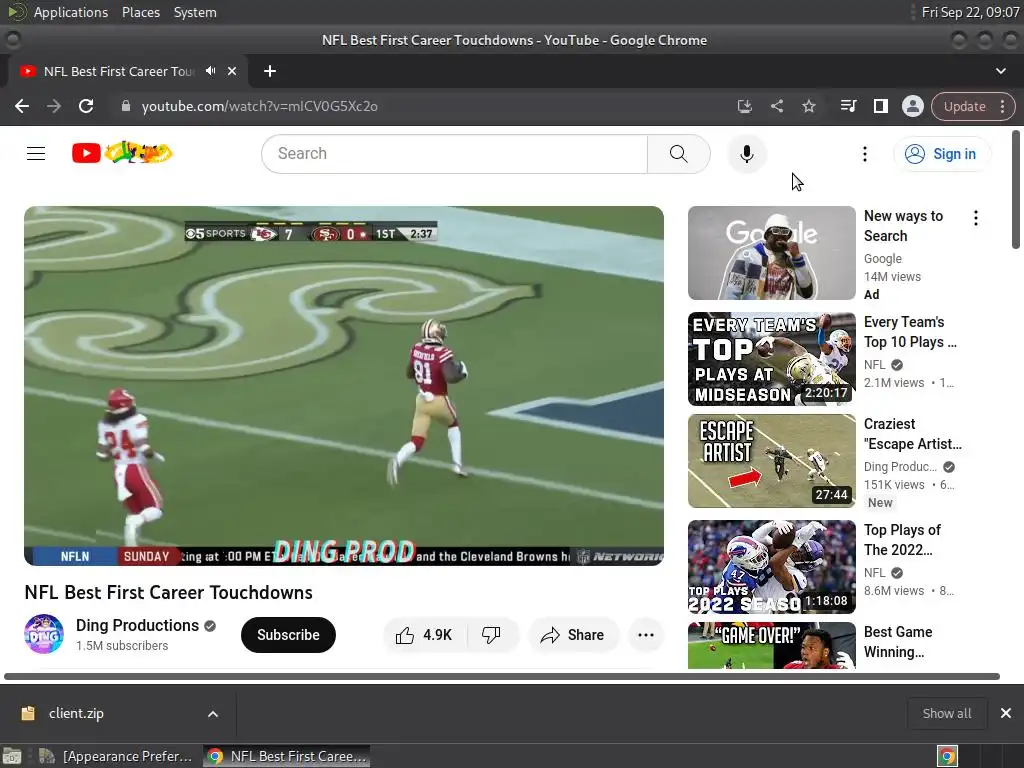Go to YouTube home via logo
Screen dimensions: 1024x768
click(122, 153)
